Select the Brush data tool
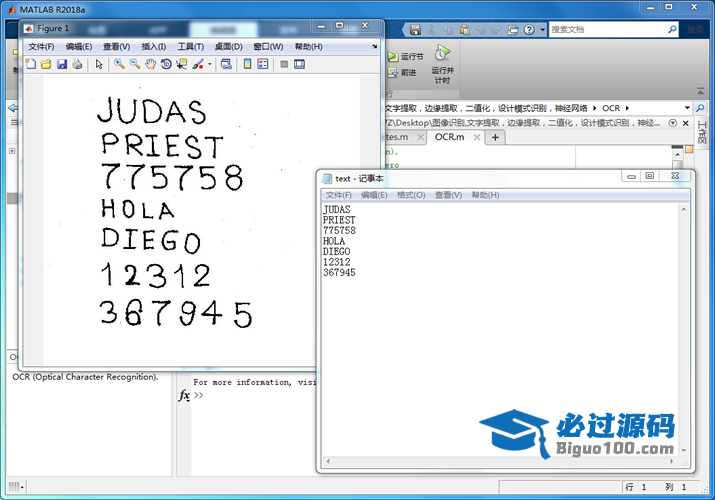715x500 pixels. (198, 64)
